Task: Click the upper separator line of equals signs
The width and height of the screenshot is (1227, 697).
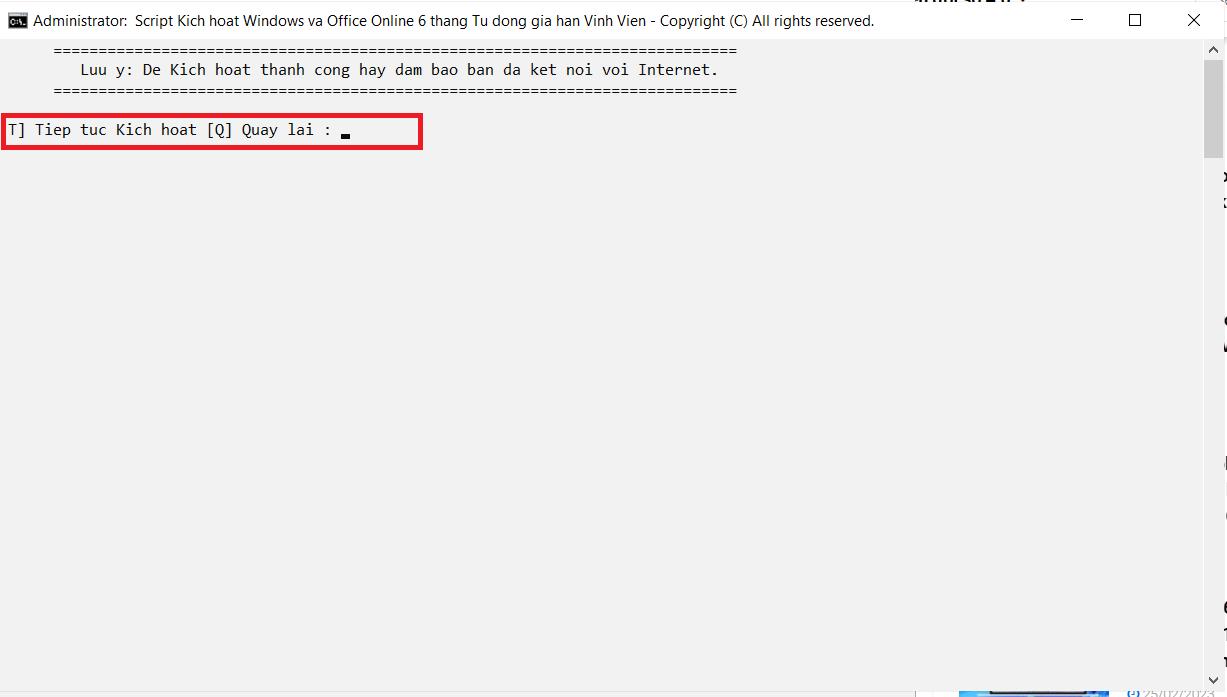Action: (395, 50)
